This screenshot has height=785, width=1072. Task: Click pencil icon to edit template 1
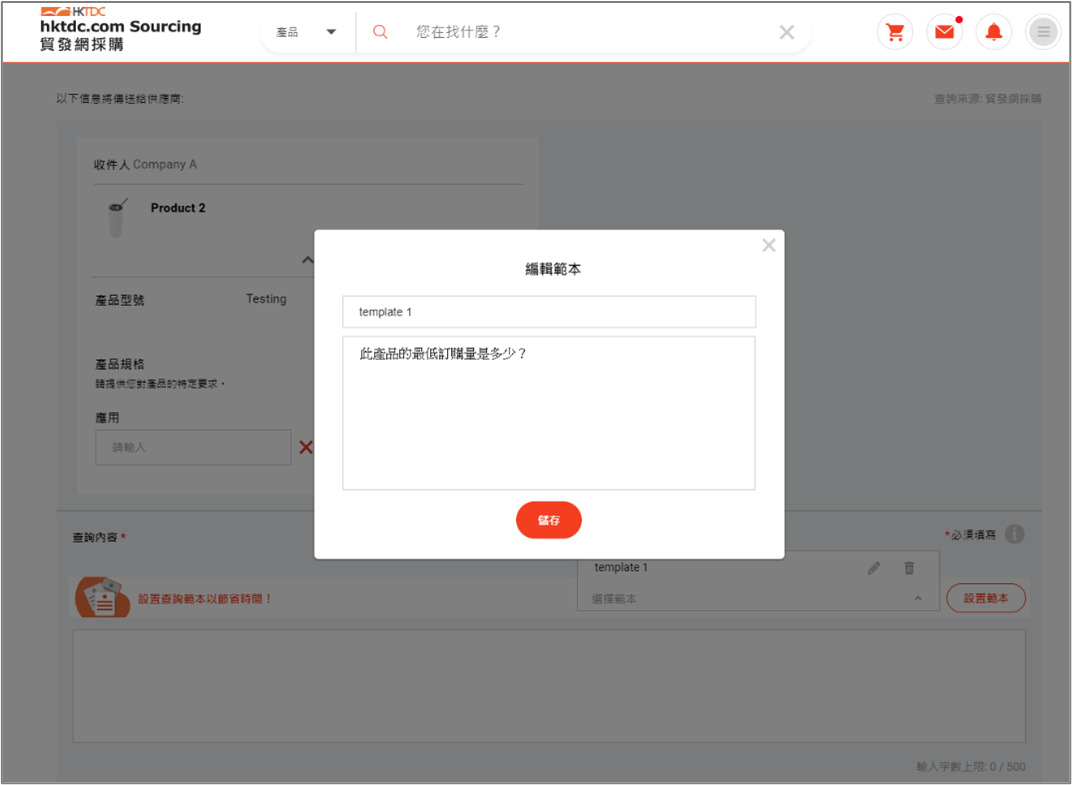(874, 568)
